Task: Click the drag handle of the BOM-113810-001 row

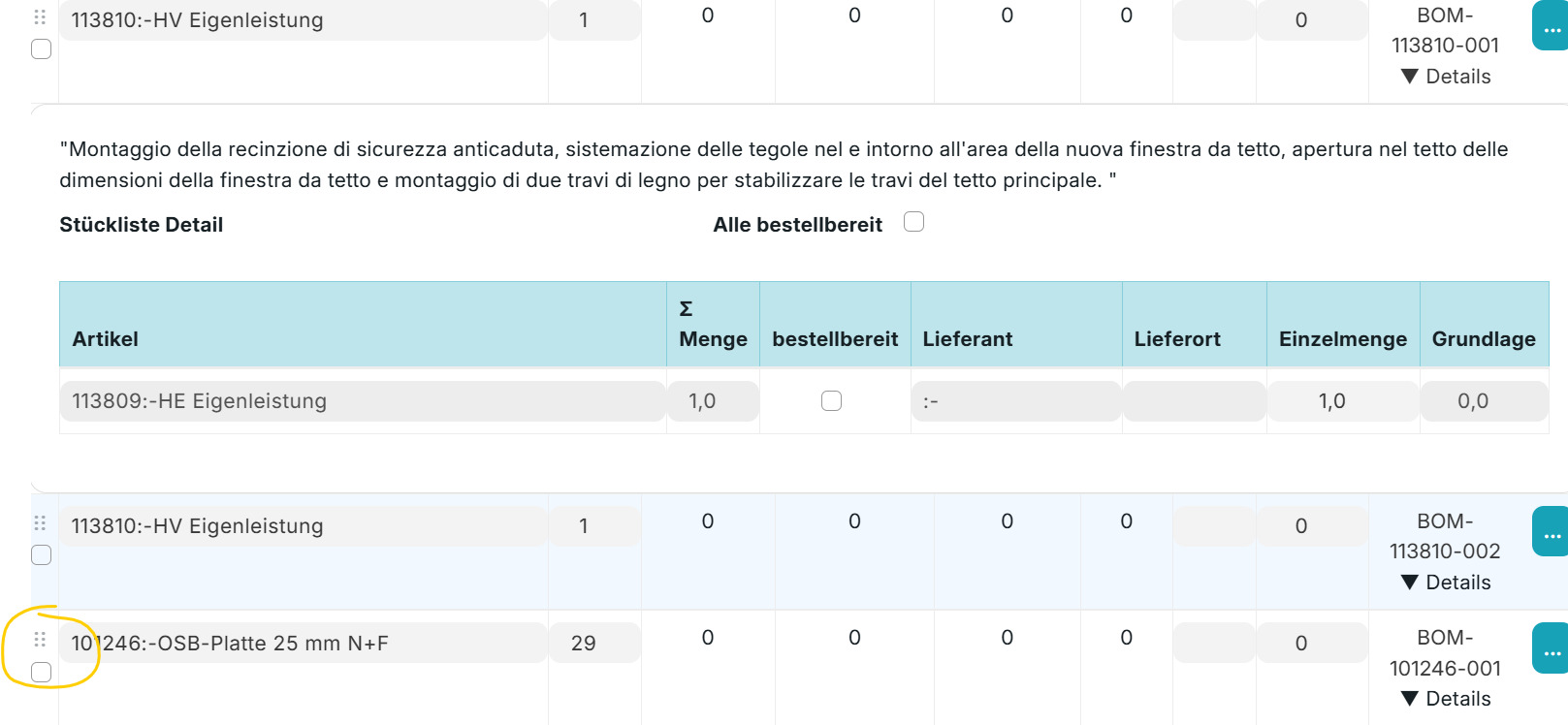Action: (41, 17)
